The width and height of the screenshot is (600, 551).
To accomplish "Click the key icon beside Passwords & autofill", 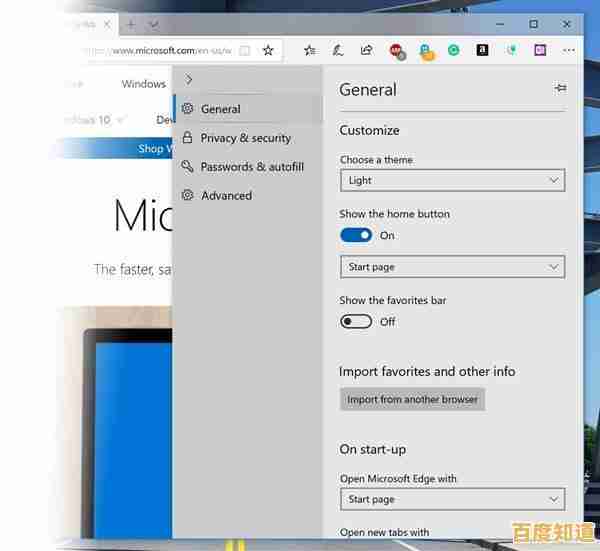I will [187, 166].
